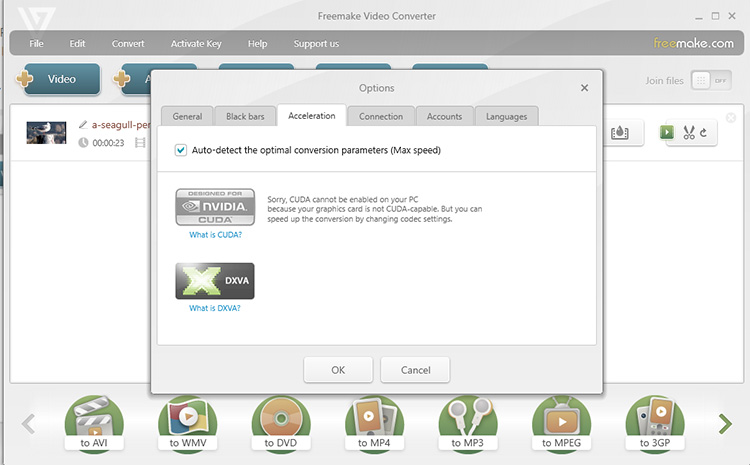Open the File menu
Screen dimensions: 750x465
click(36, 44)
